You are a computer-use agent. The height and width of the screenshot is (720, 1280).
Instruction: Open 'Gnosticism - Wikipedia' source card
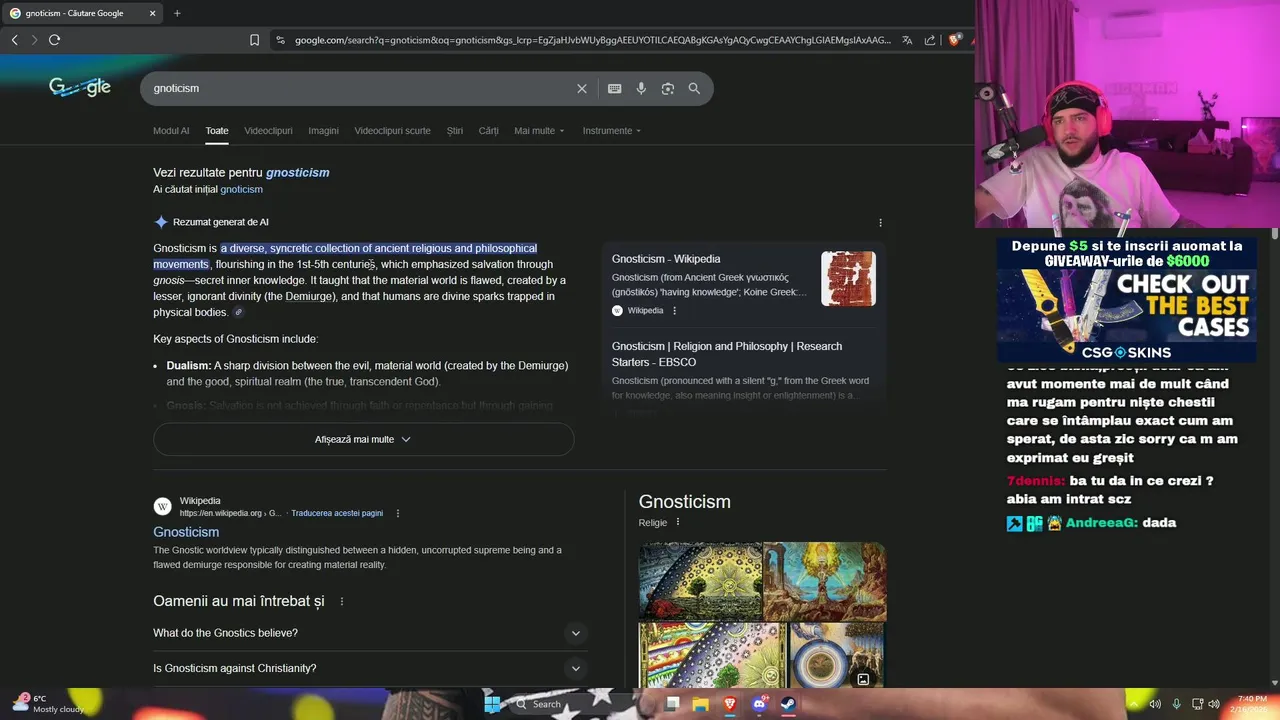[x=743, y=284]
